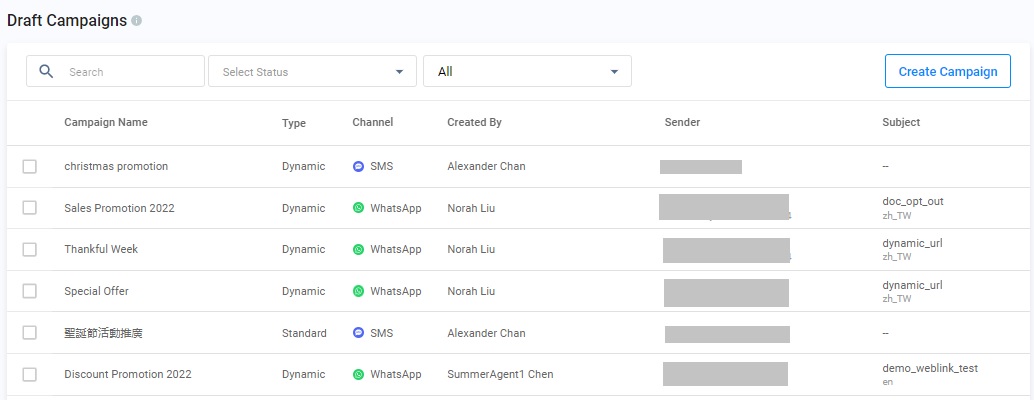Expand the All filter dropdown
Viewport: 1034px width, 400px height.
coord(527,71)
